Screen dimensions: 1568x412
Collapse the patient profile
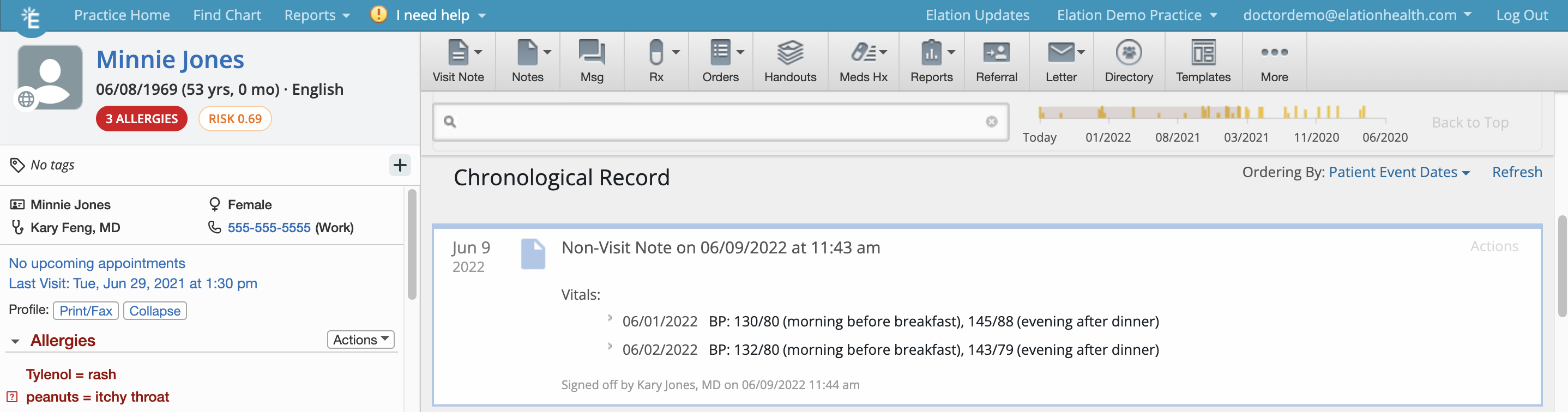(155, 311)
